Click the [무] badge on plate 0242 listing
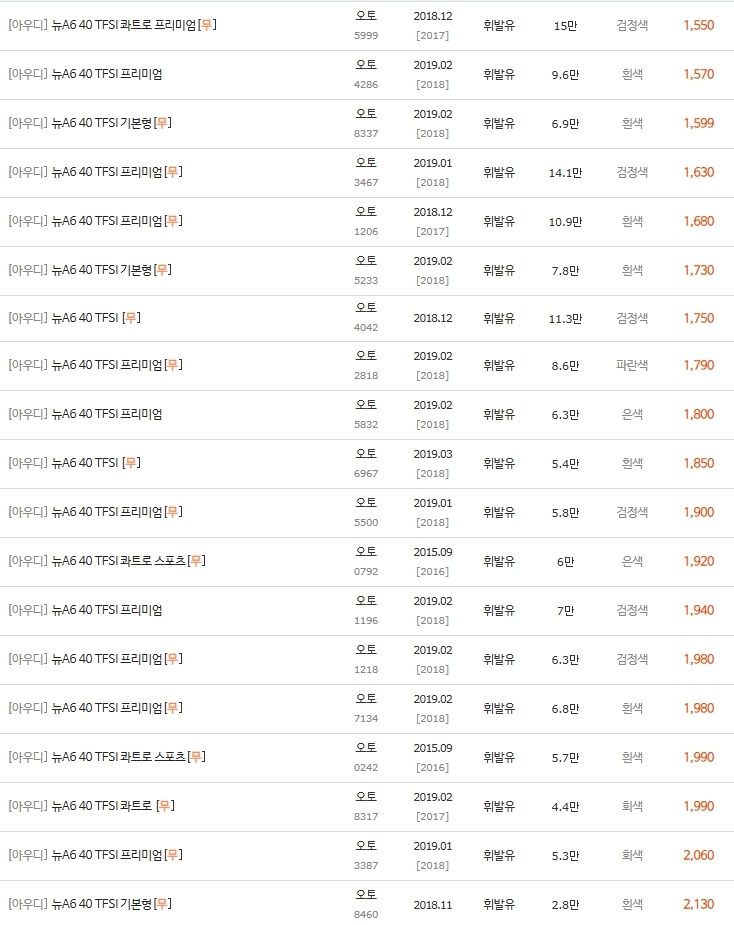This screenshot has height=925, width=734. click(196, 756)
